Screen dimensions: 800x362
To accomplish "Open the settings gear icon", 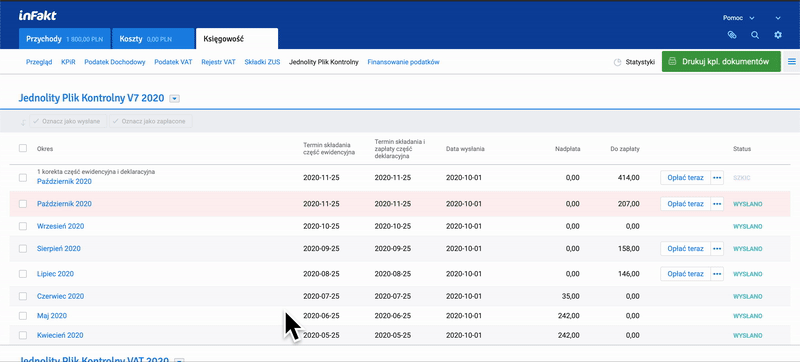I will point(778,35).
